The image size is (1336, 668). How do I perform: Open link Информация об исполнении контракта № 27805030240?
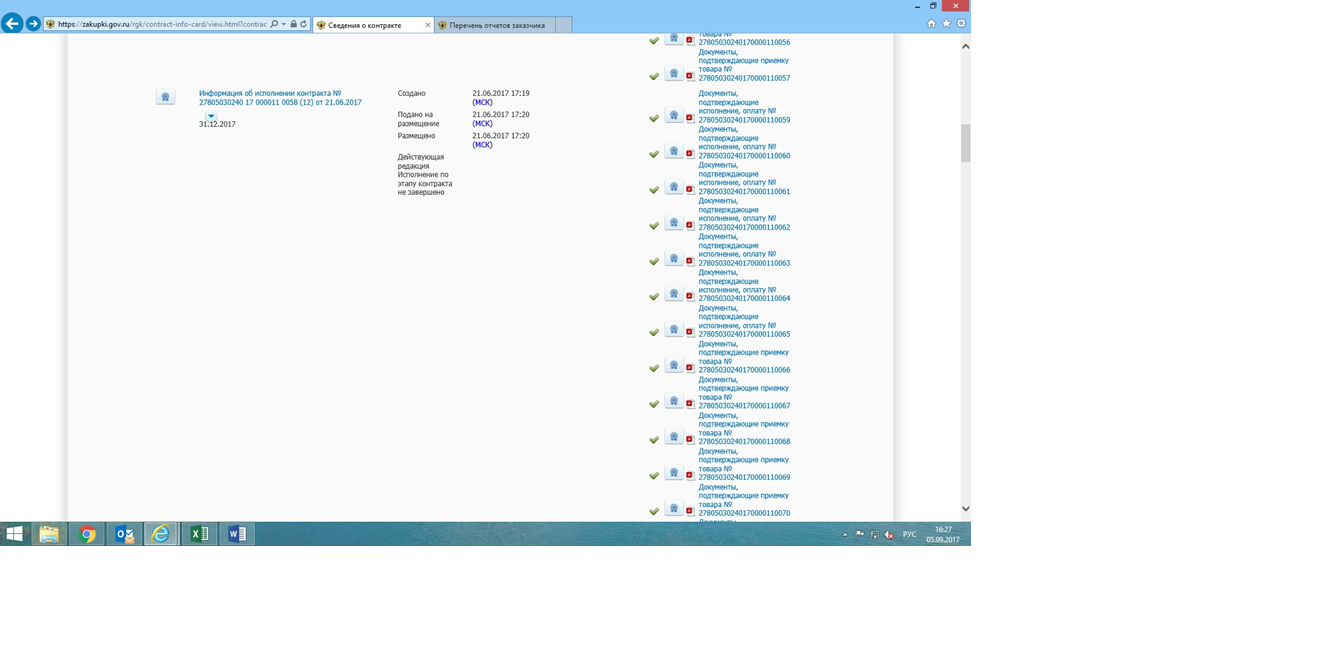click(x=280, y=98)
